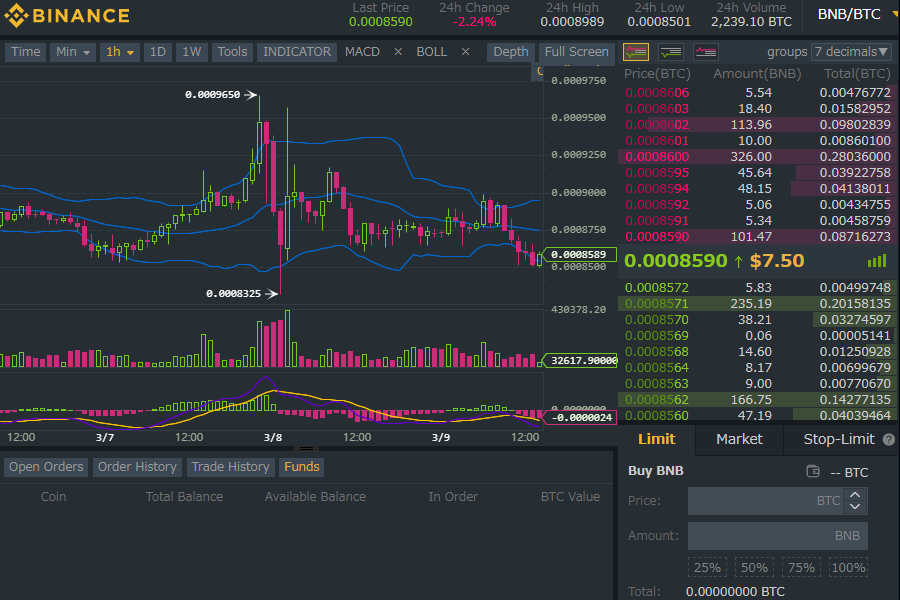The image size is (900, 600).
Task: Set amount to 50% of balance
Action: [754, 567]
